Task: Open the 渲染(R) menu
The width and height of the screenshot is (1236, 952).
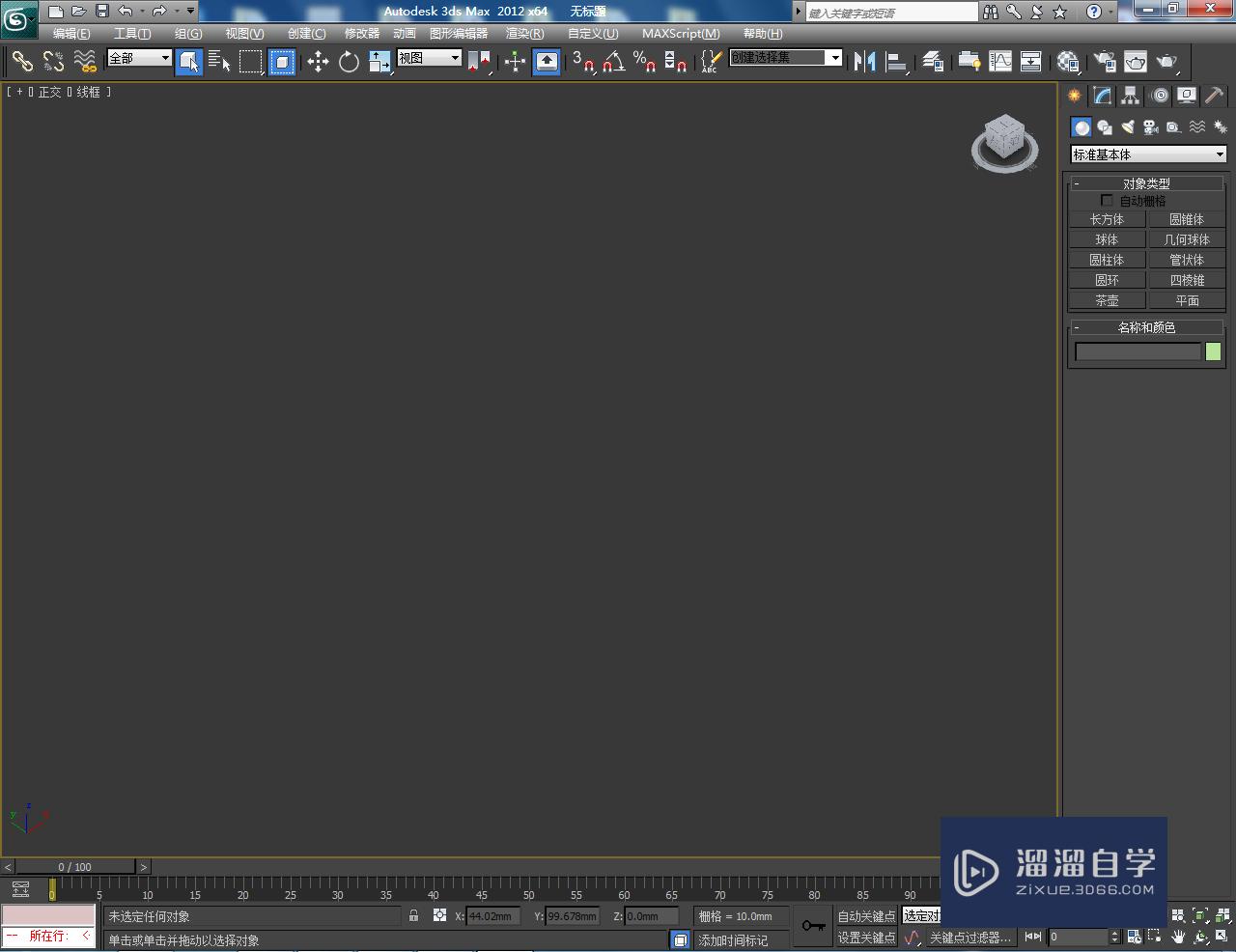Action: pyautogui.click(x=524, y=33)
